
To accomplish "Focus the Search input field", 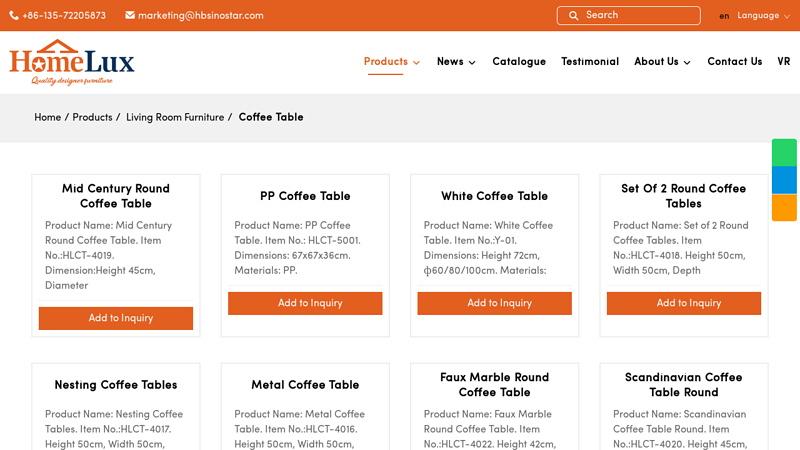I will click(629, 15).
